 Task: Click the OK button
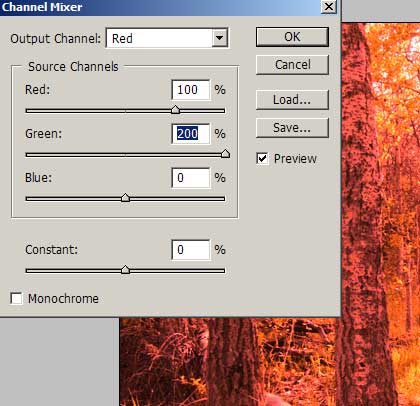click(292, 37)
